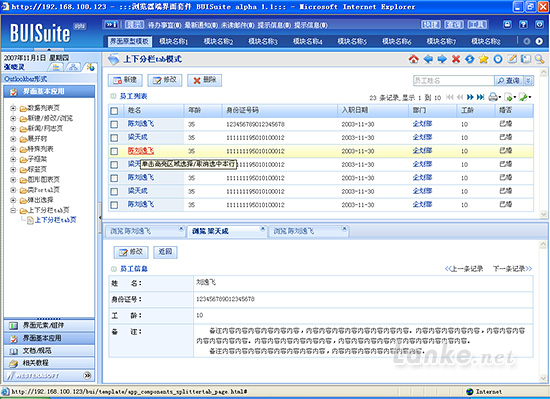Image resolution: width=550 pixels, height=399 pixels.
Task: Click the 新建 button
Action: tap(125, 80)
